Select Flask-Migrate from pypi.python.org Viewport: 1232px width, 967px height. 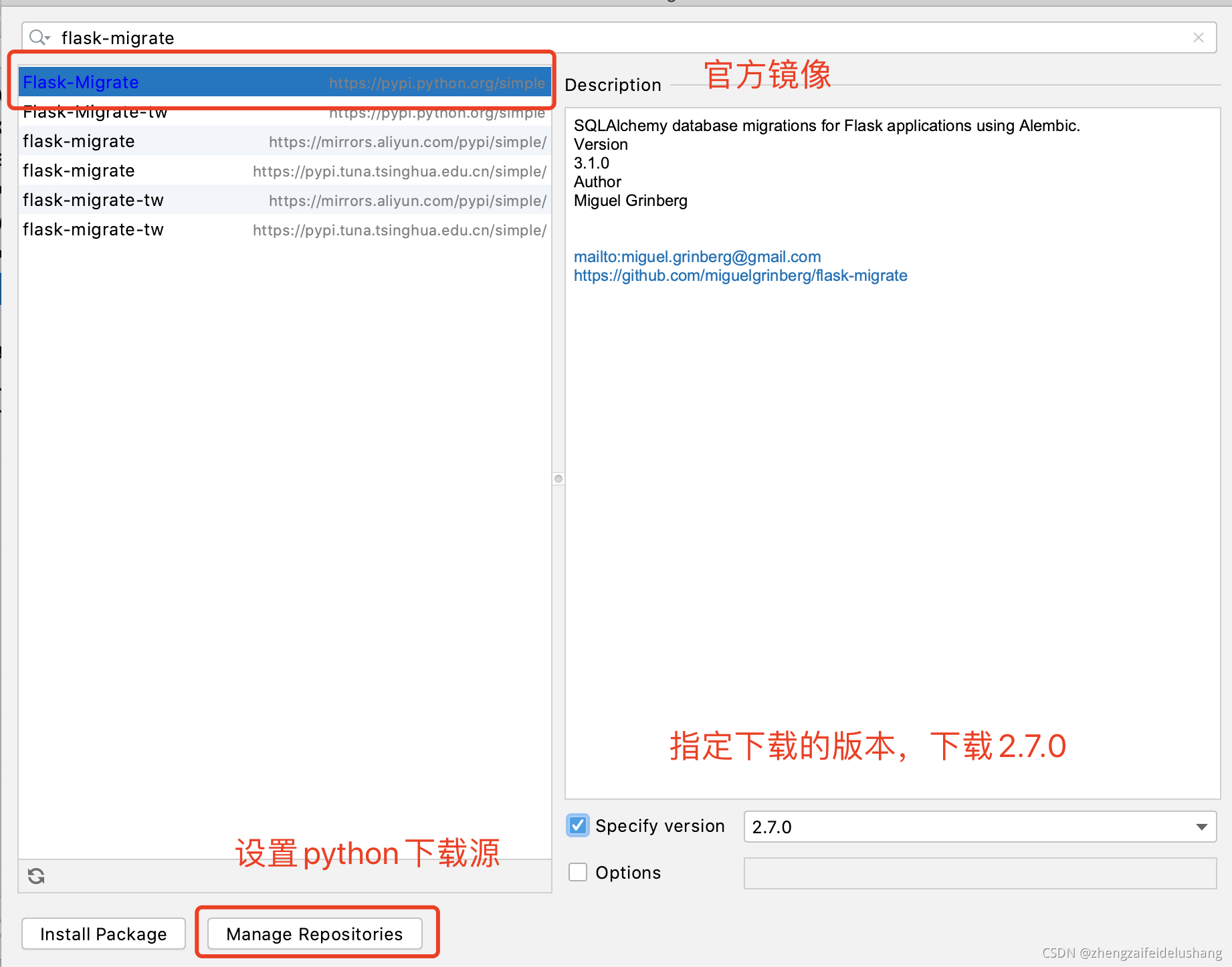pyautogui.click(x=284, y=82)
